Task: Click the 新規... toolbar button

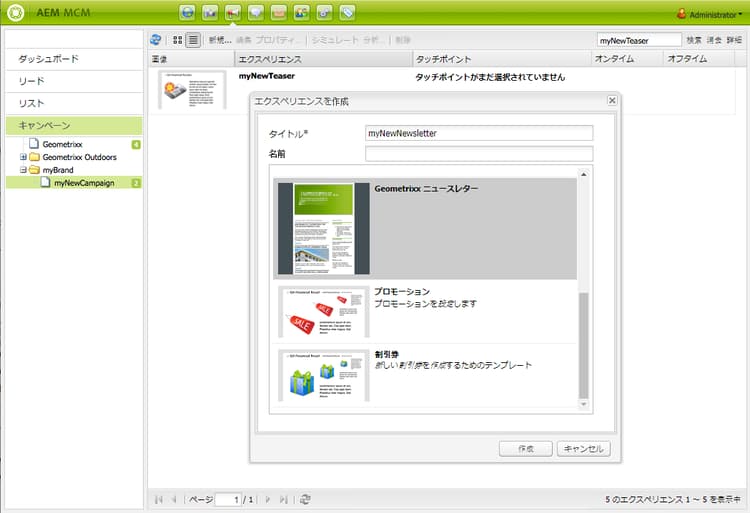Action: click(x=220, y=40)
